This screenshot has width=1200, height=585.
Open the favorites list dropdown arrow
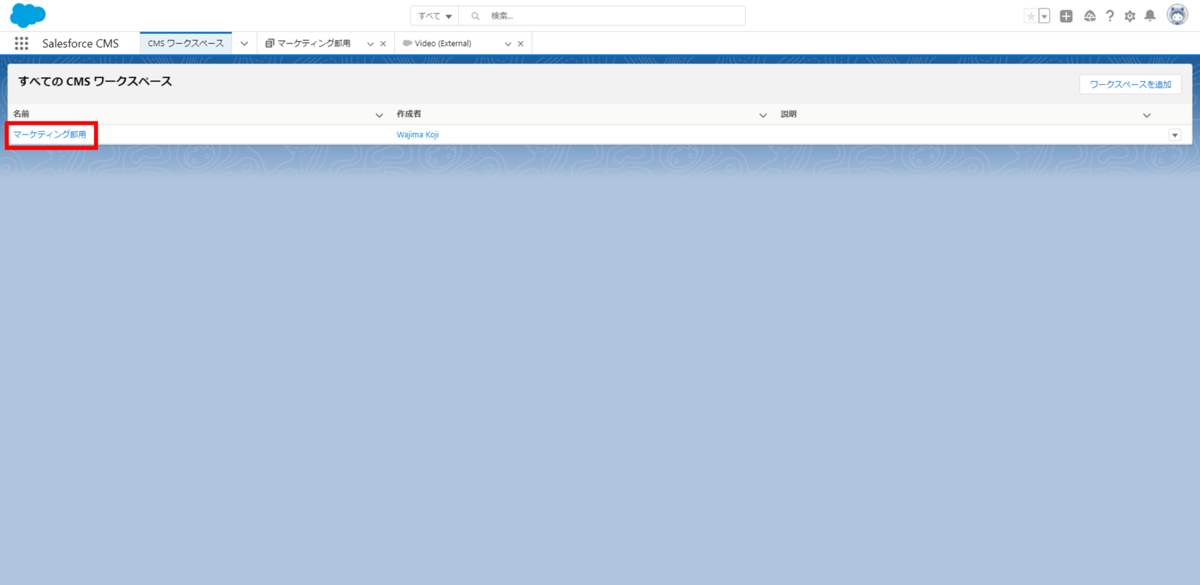1044,16
